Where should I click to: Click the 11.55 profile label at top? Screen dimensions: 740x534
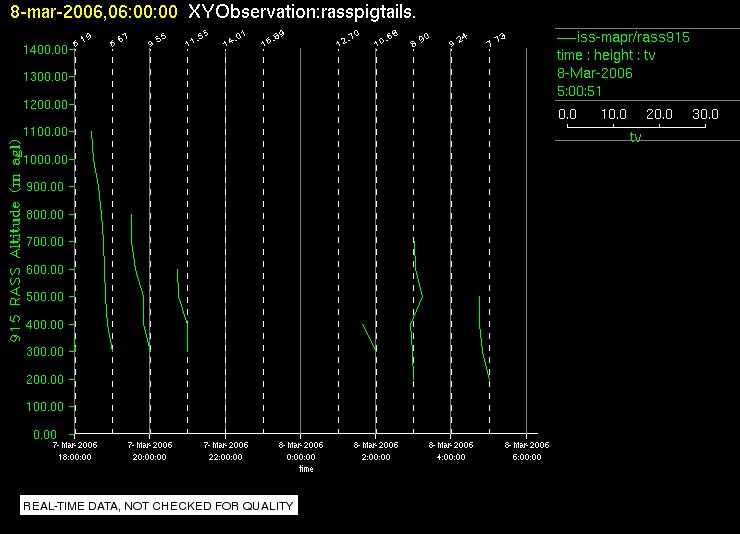click(x=196, y=38)
